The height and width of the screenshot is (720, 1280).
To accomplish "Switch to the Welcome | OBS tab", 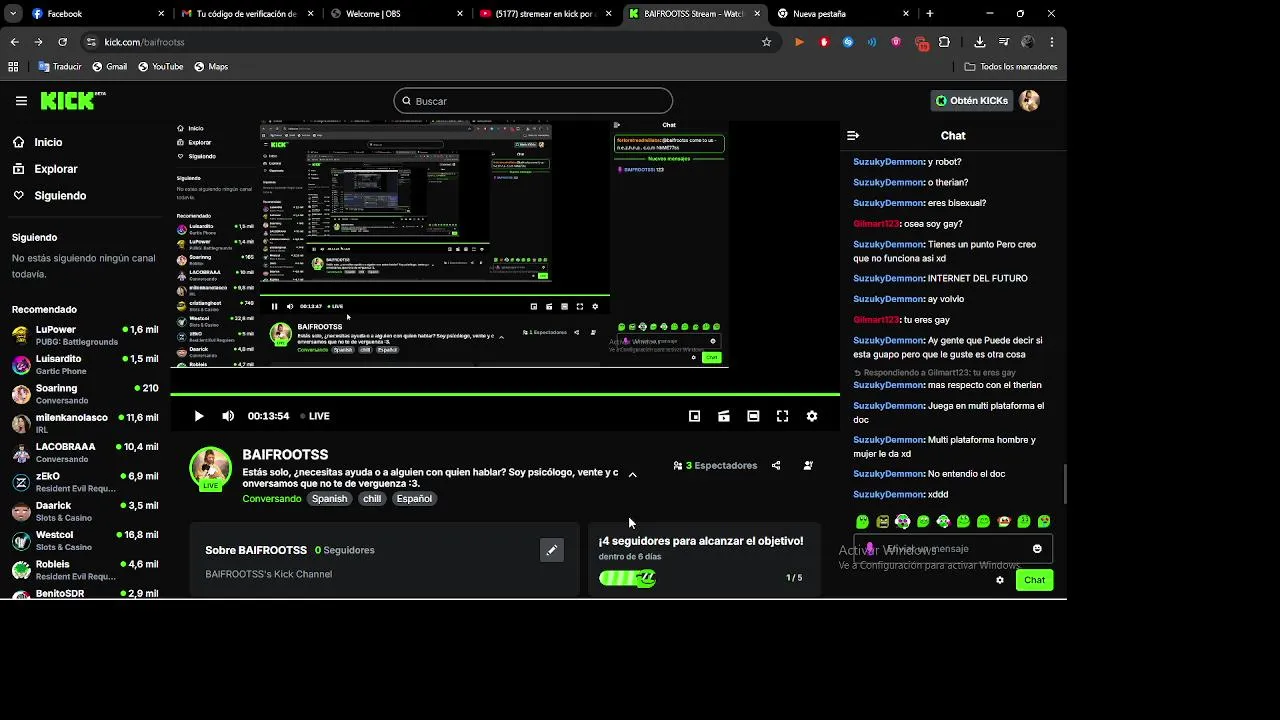I will point(397,14).
